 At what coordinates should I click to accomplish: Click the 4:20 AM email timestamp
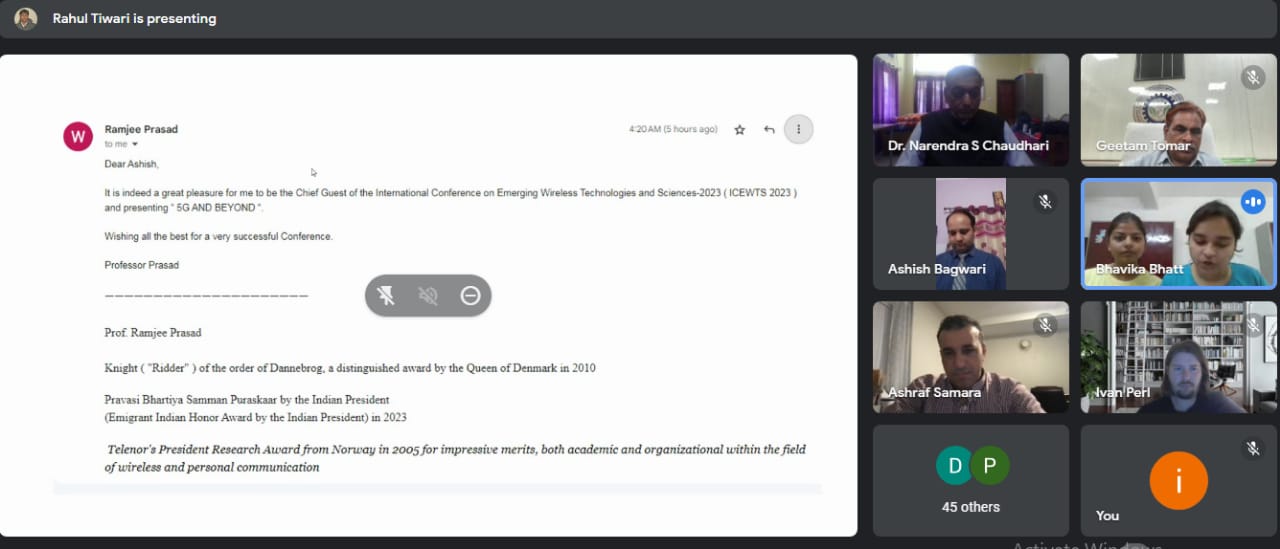[x=672, y=129]
